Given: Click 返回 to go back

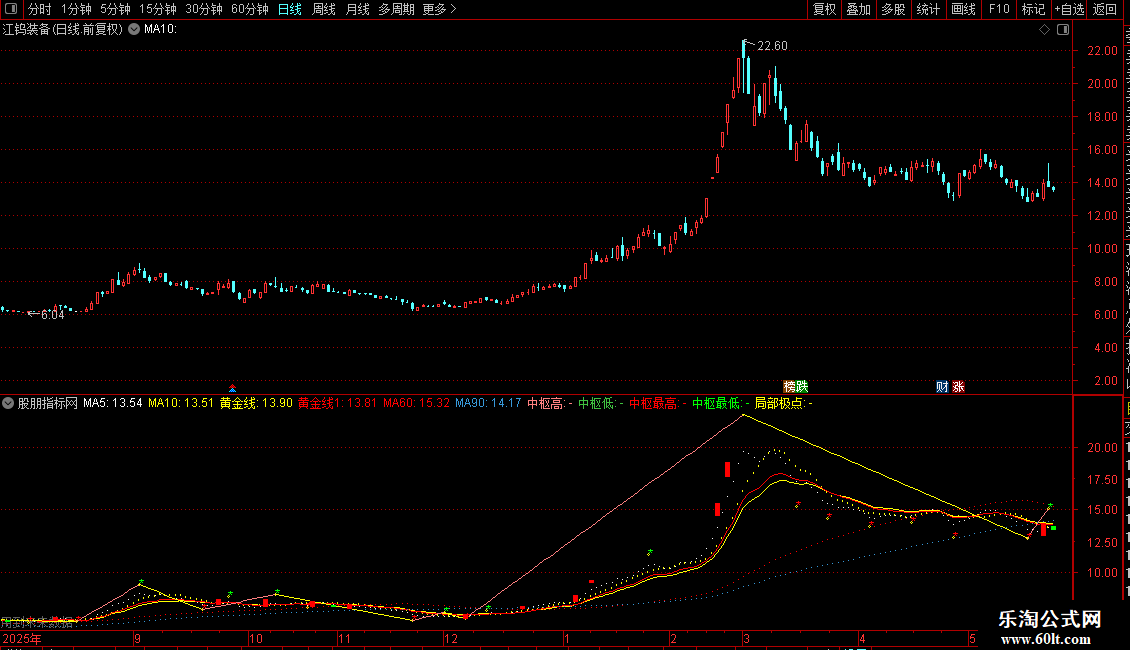Looking at the screenshot, I should tap(1105, 9).
